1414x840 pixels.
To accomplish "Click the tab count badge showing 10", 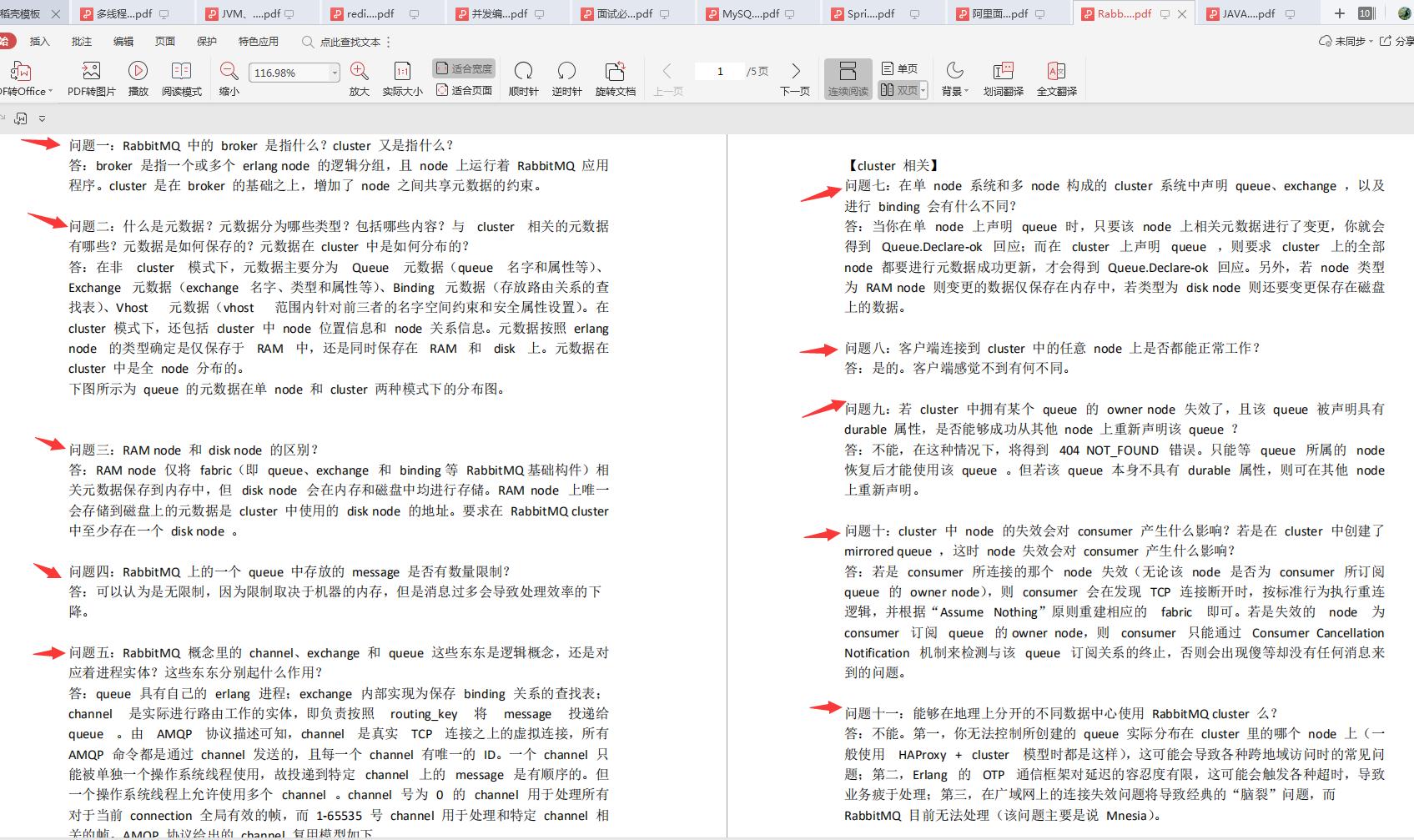I will tap(1366, 13).
